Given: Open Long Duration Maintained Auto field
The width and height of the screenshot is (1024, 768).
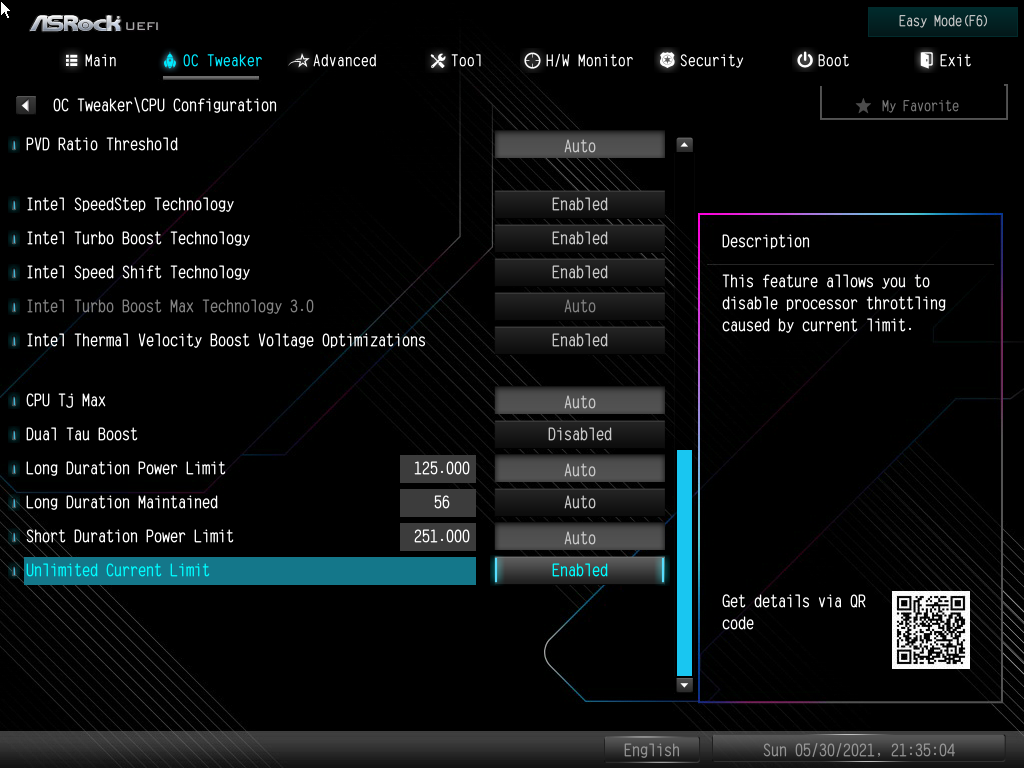Looking at the screenshot, I should (579, 502).
